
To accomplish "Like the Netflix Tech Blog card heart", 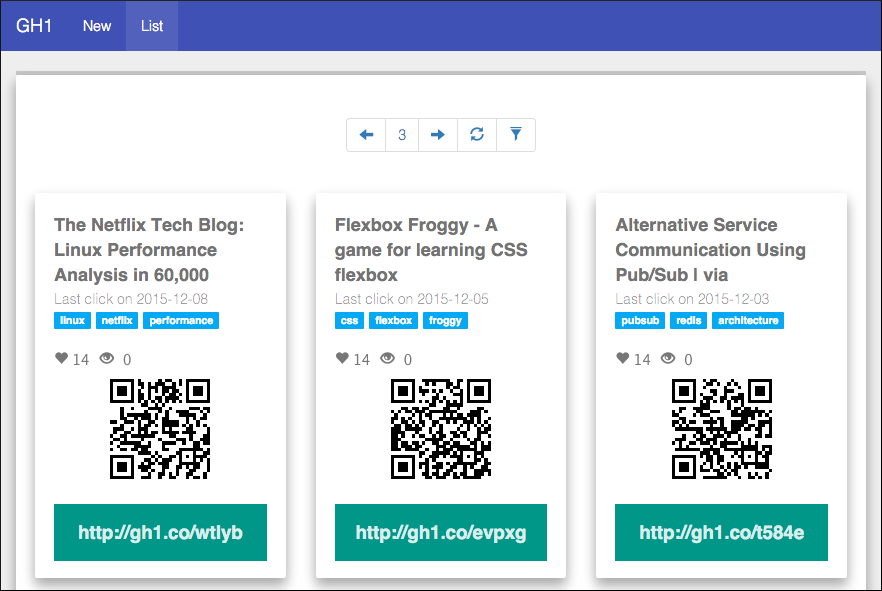I will (x=61, y=358).
